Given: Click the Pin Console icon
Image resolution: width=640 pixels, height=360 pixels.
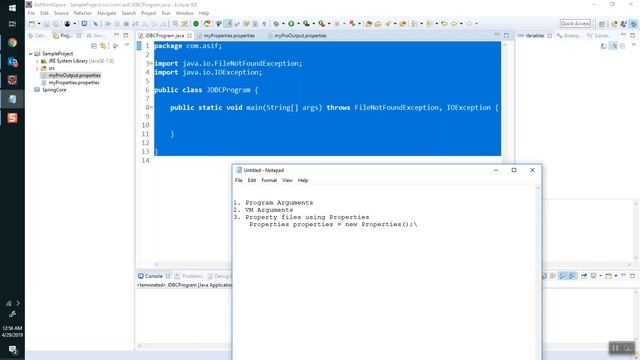Looking at the screenshot, I should point(584,276).
